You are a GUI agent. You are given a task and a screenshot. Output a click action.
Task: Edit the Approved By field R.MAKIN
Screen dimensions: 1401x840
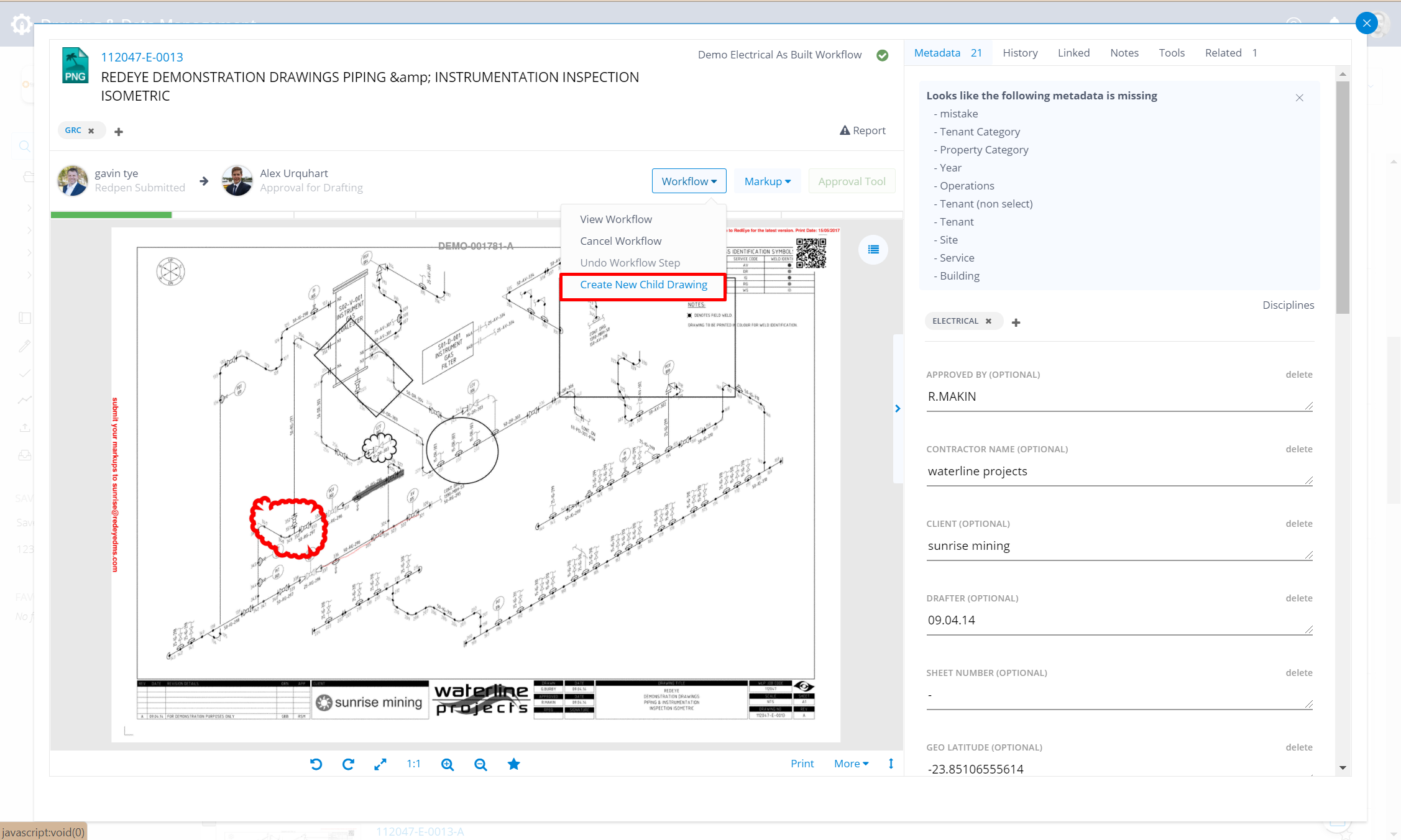click(x=1119, y=397)
